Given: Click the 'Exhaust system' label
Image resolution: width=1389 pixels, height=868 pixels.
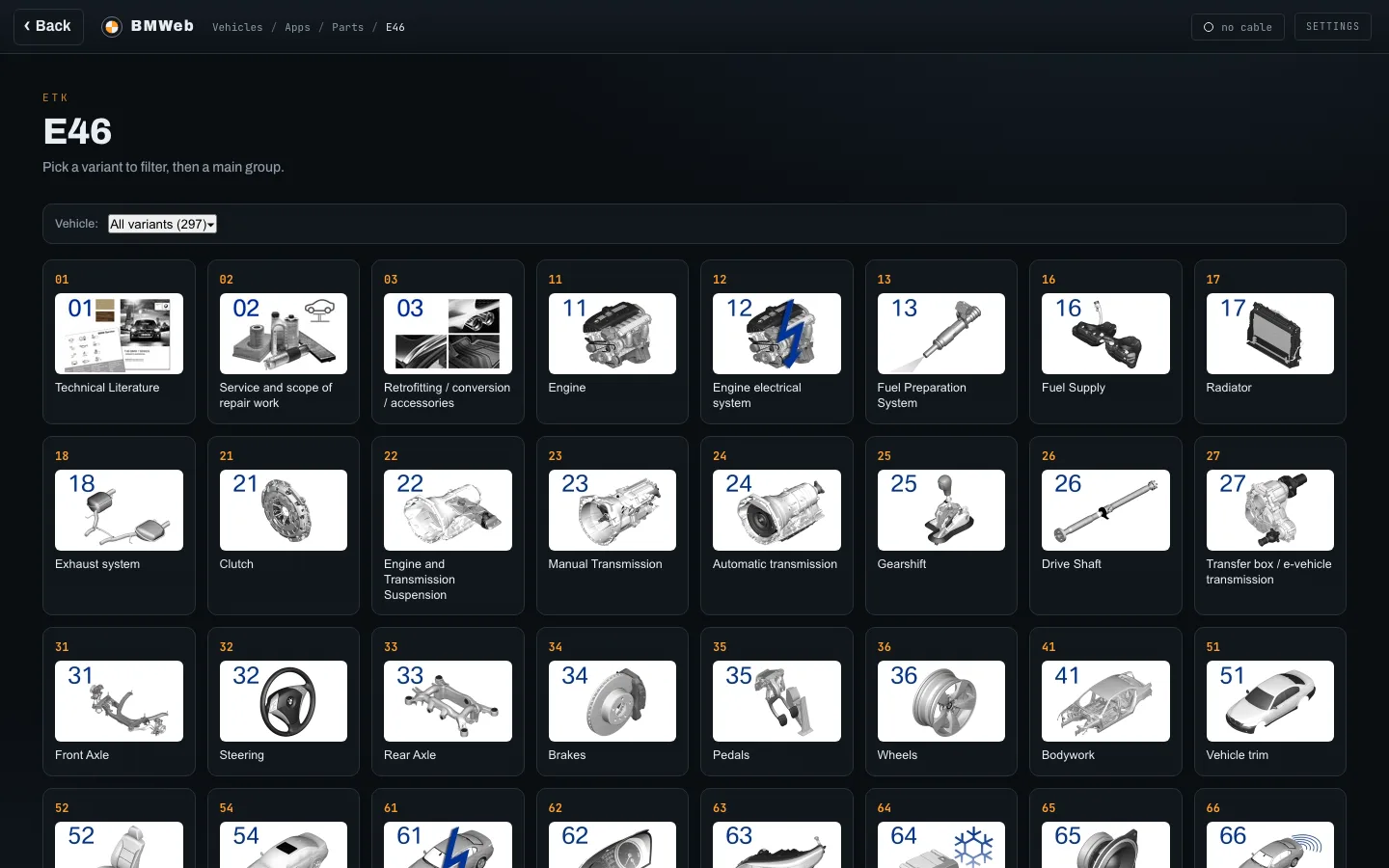Looking at the screenshot, I should coord(97,564).
